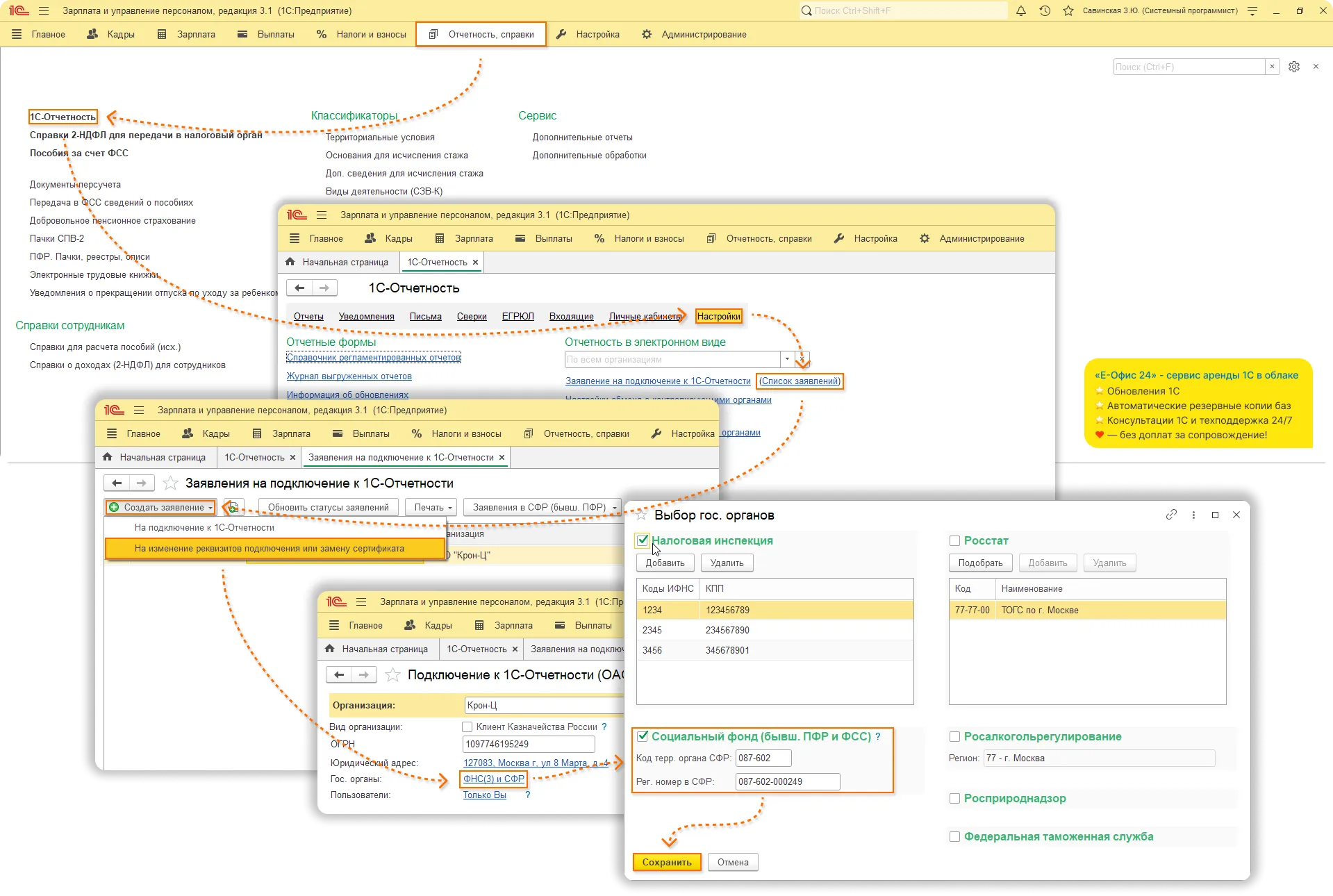Open hamburger menu in the 1С-Отчетность window title
The height and width of the screenshot is (896, 1333).
tap(322, 215)
